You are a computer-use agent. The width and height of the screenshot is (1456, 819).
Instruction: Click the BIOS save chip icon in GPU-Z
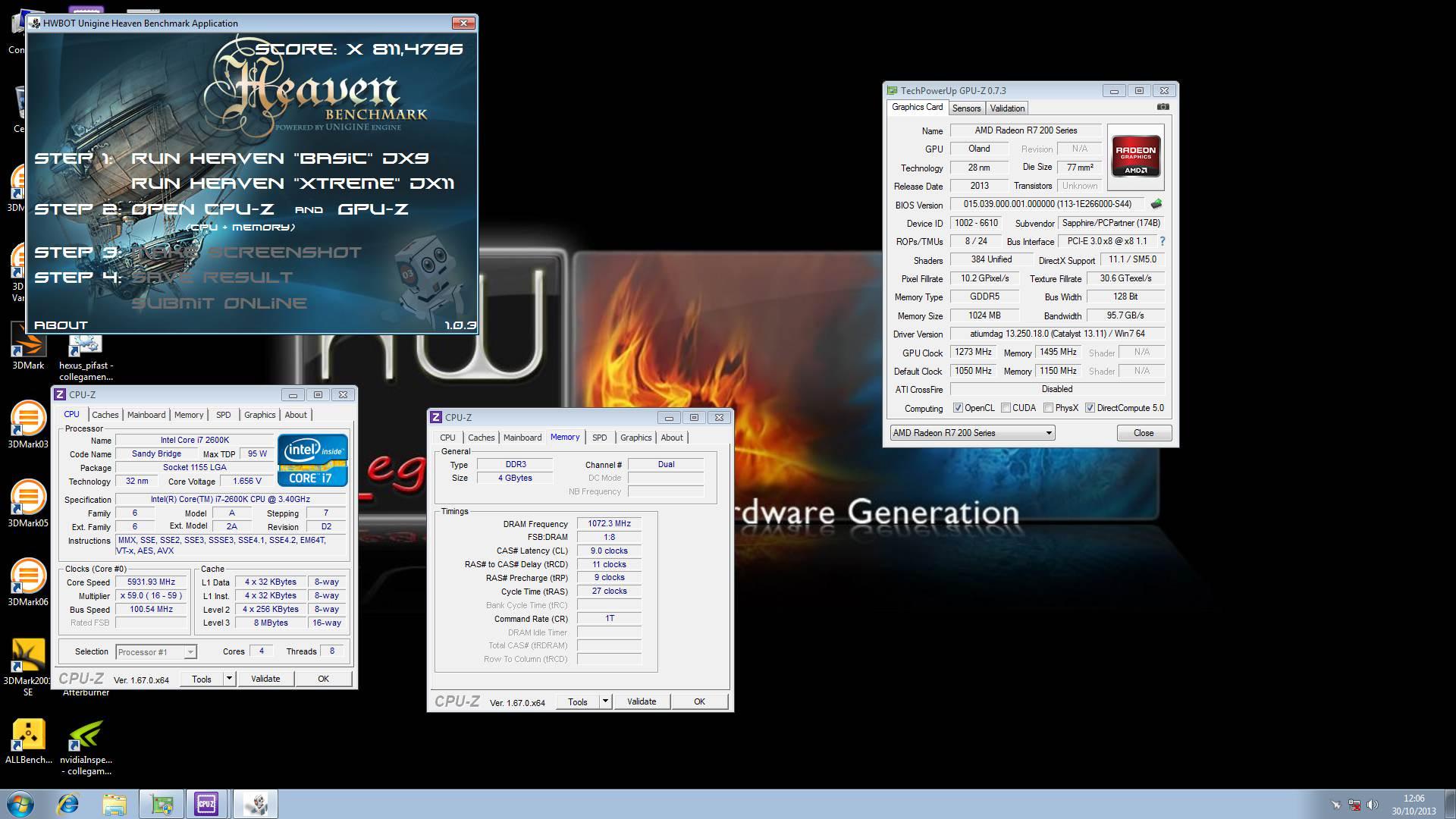click(x=1156, y=204)
